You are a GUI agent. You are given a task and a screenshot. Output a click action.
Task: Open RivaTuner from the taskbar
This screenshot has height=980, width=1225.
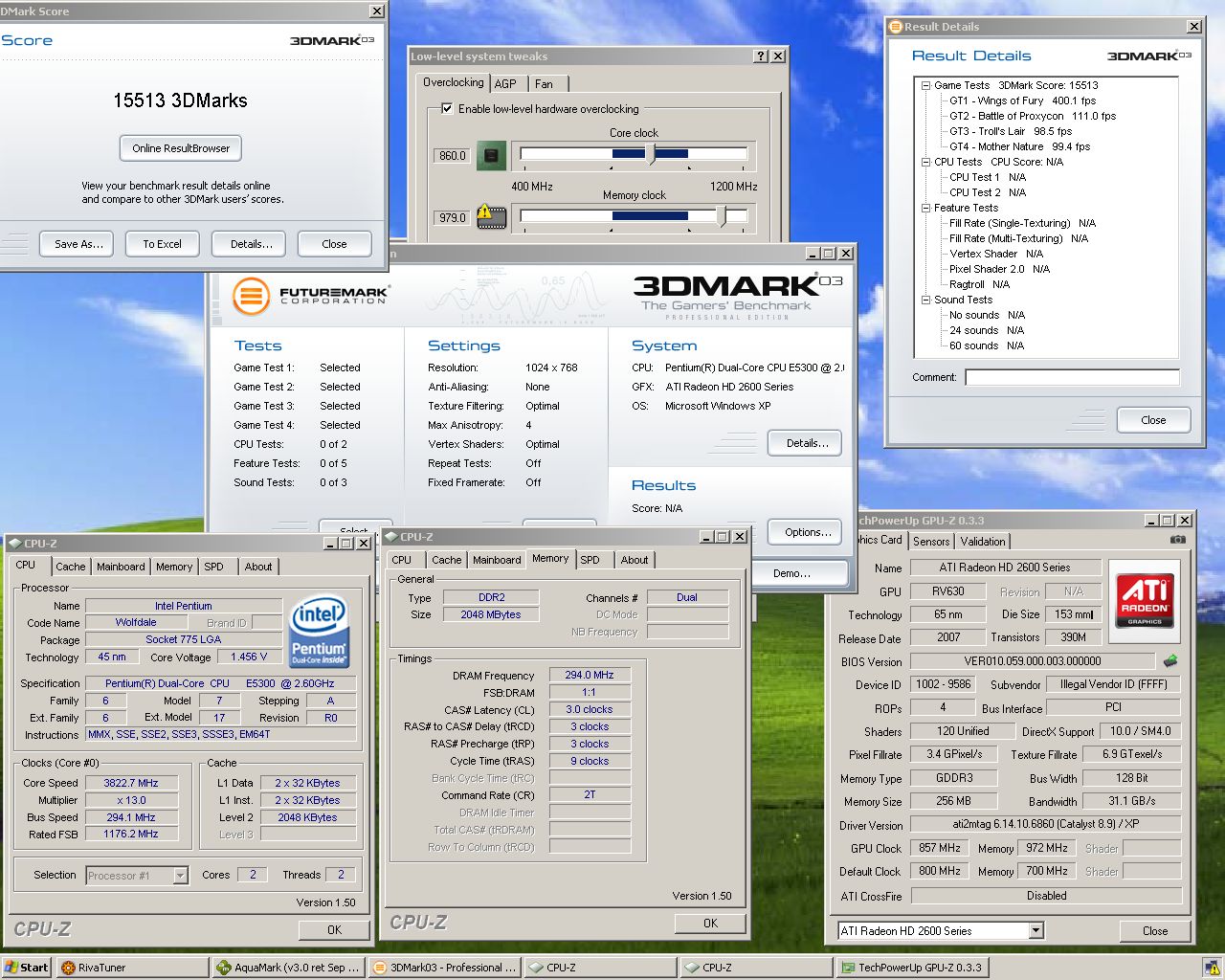pos(132,968)
